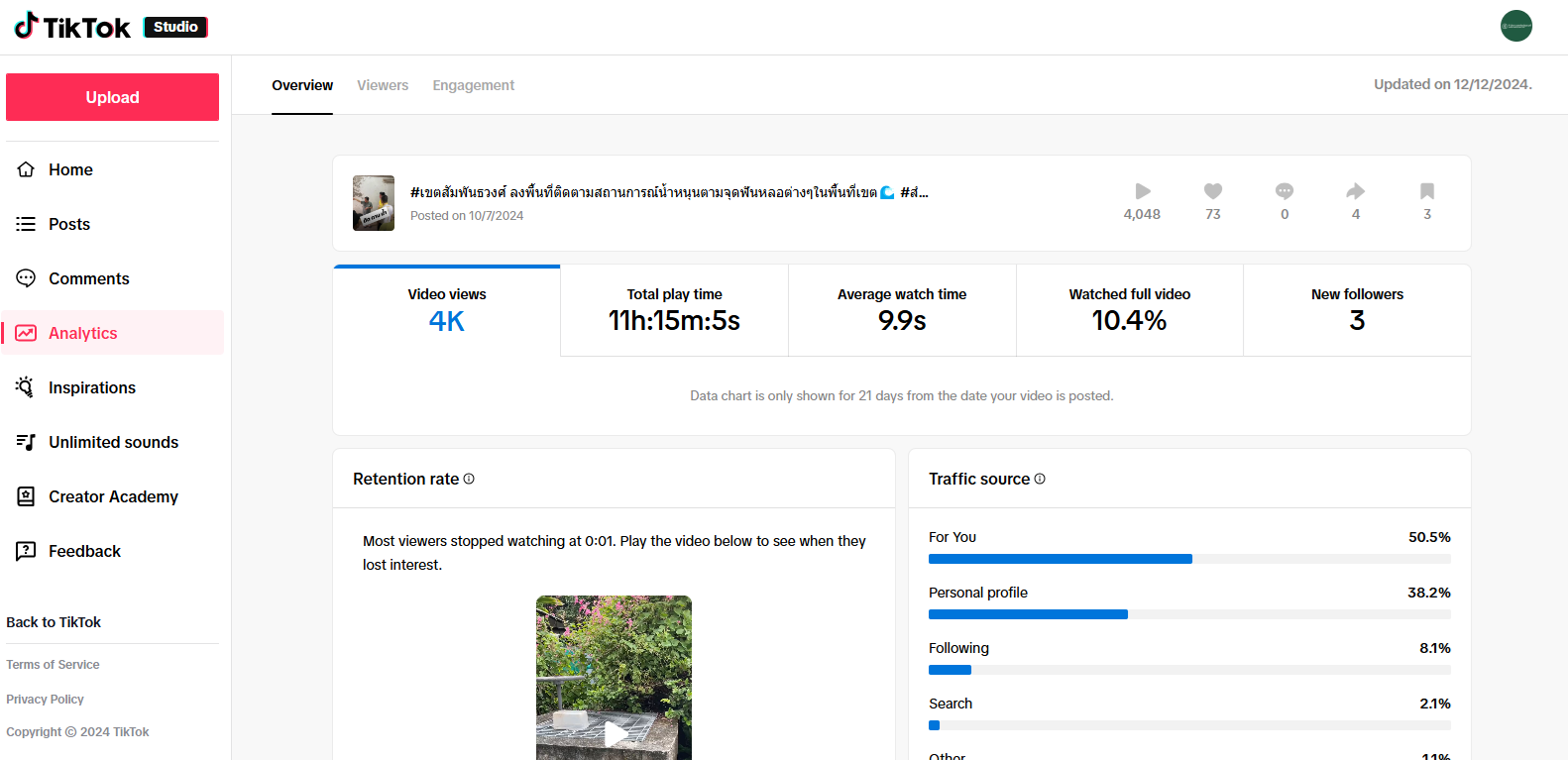The width and height of the screenshot is (1568, 760).
Task: Play the retention rate video preview
Action: coord(615,732)
